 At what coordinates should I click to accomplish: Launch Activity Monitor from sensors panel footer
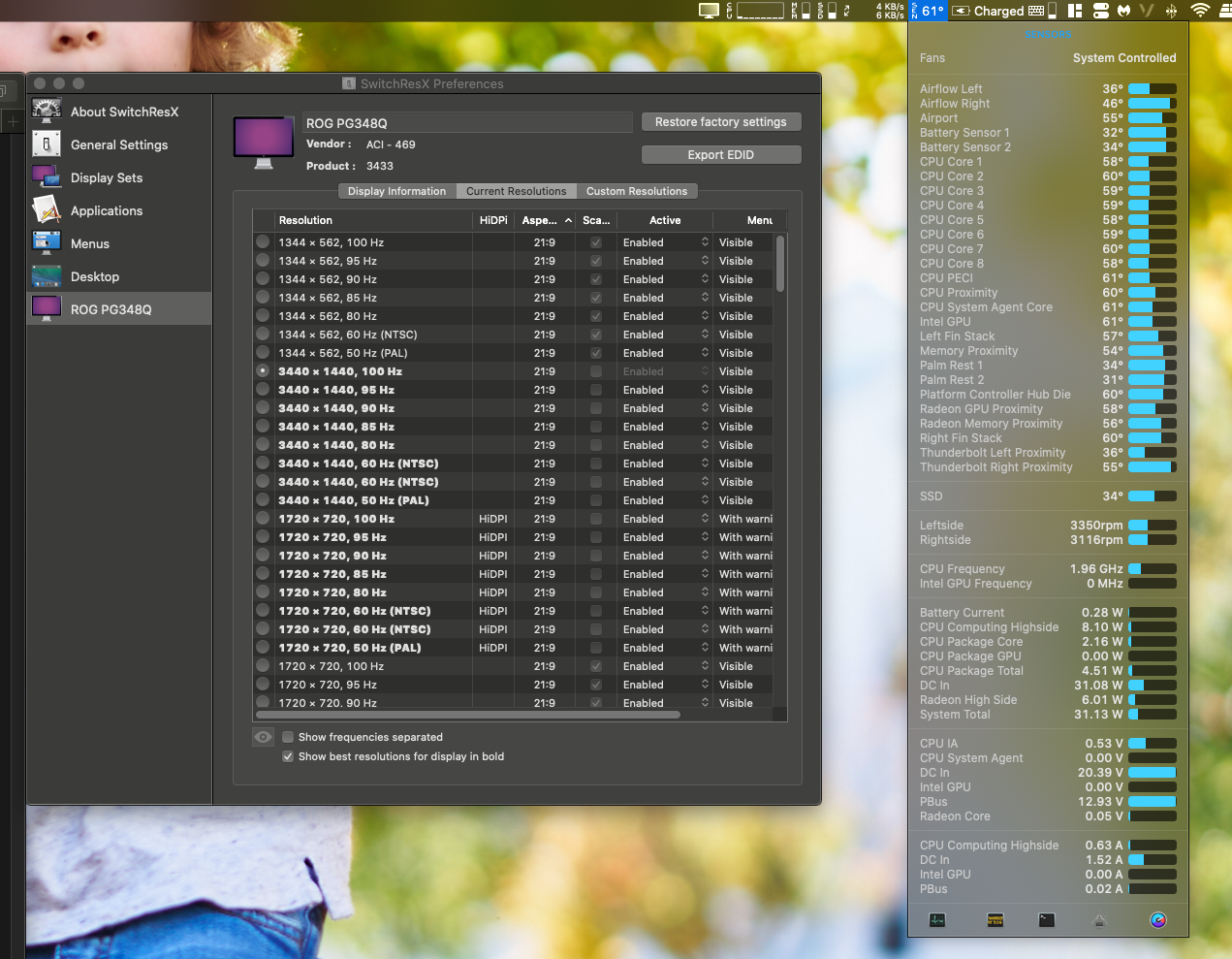coord(937,920)
